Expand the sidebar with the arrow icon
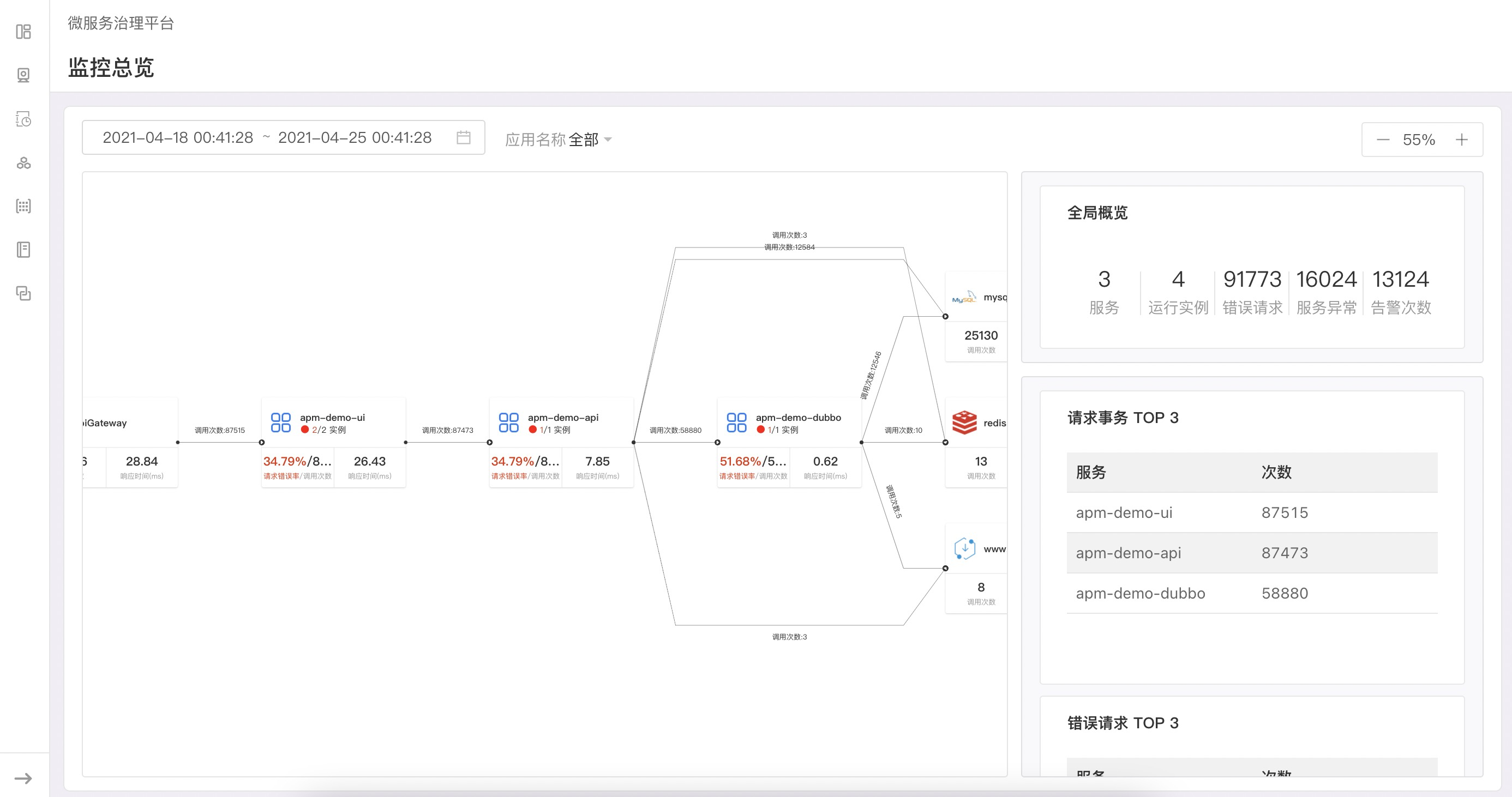This screenshot has height=797, width=1512. coord(23,778)
